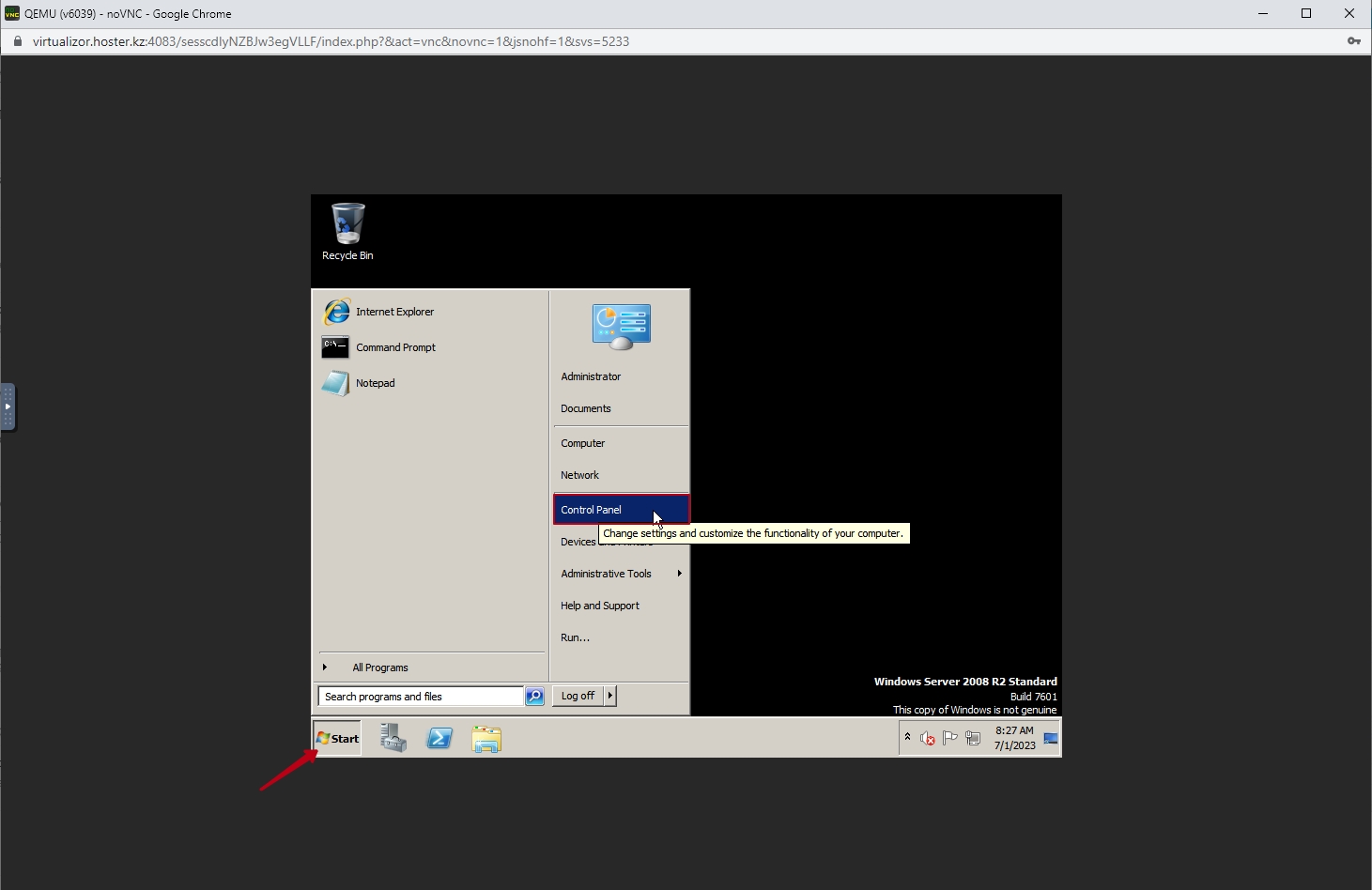Click the browser address bar URL
Screen dimensions: 1372x890
[331, 41]
